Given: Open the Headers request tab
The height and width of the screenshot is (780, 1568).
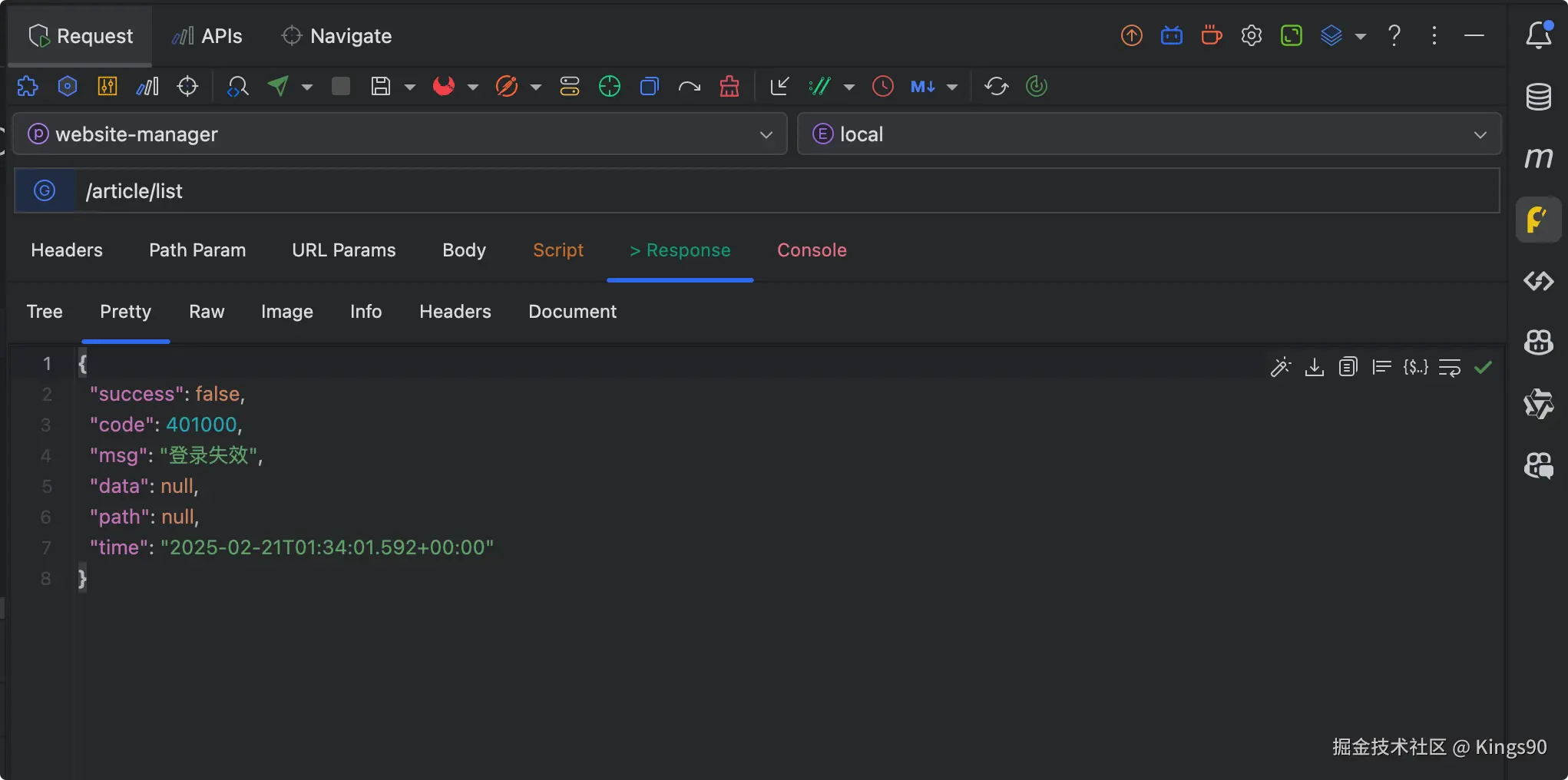Looking at the screenshot, I should point(67,250).
